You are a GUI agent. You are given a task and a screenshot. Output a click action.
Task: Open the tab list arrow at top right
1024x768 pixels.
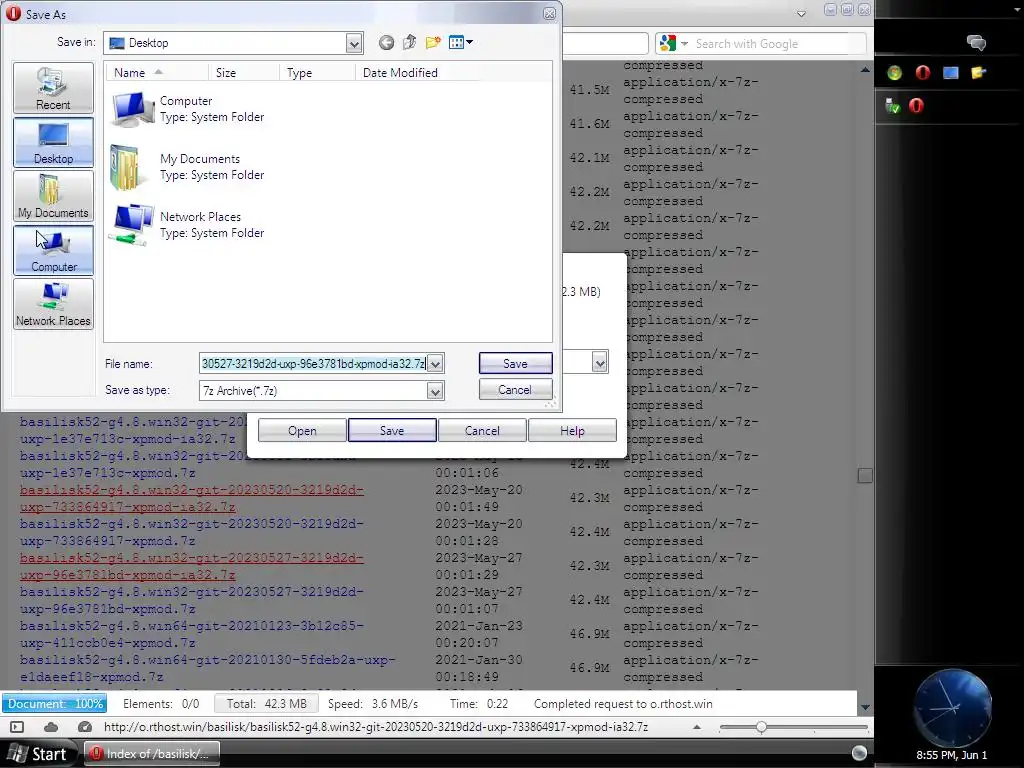pos(801,13)
